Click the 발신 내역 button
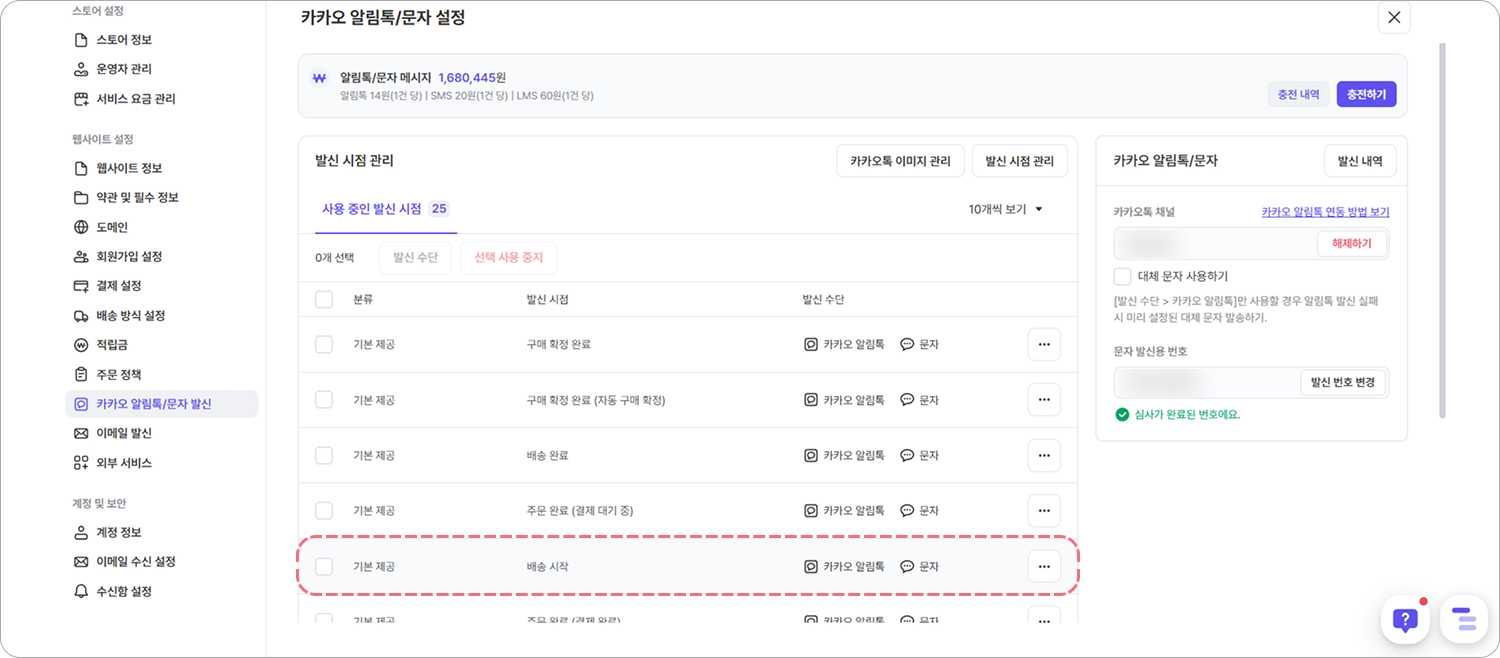This screenshot has width=1500, height=658. coord(1360,161)
